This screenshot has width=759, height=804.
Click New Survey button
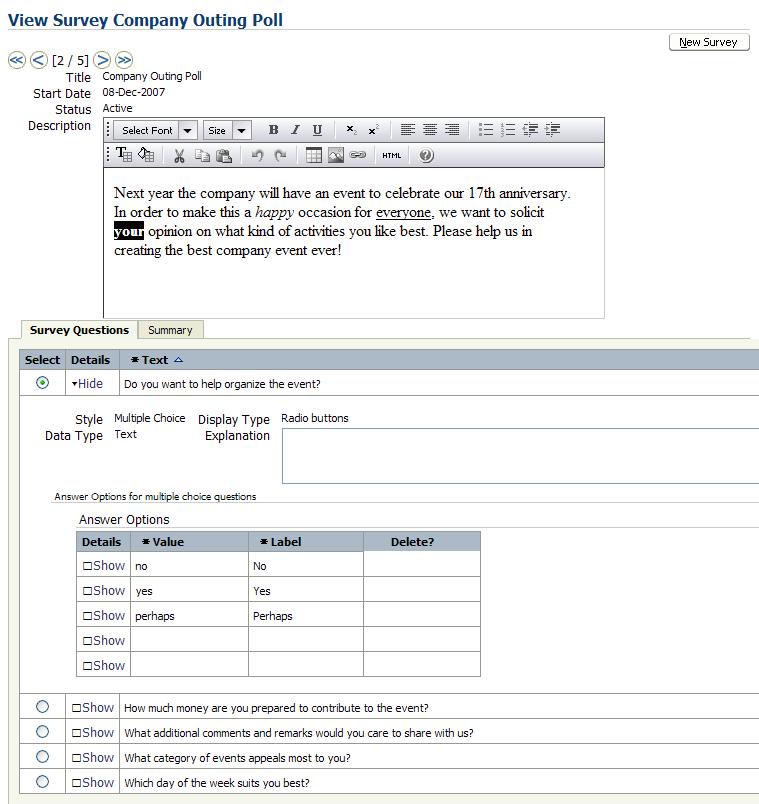pyautogui.click(x=709, y=42)
